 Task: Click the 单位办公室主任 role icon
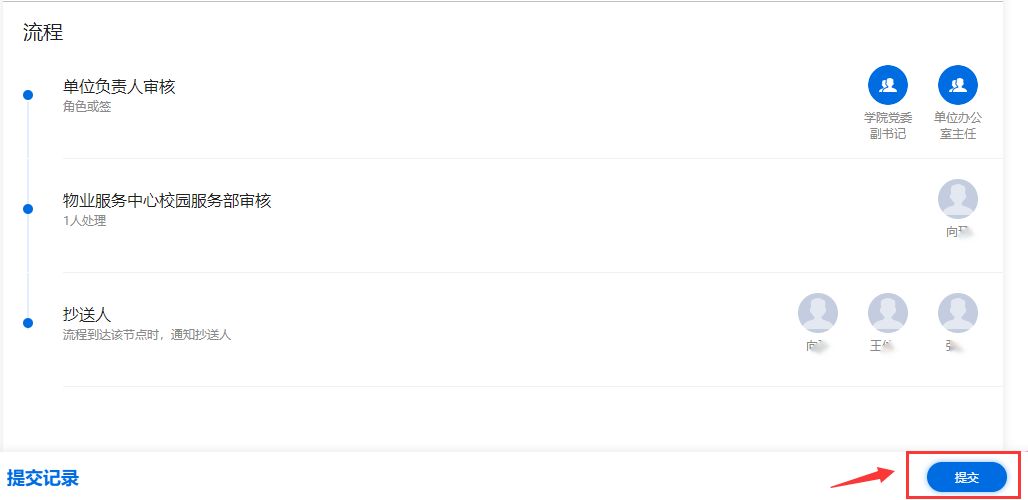[958, 85]
